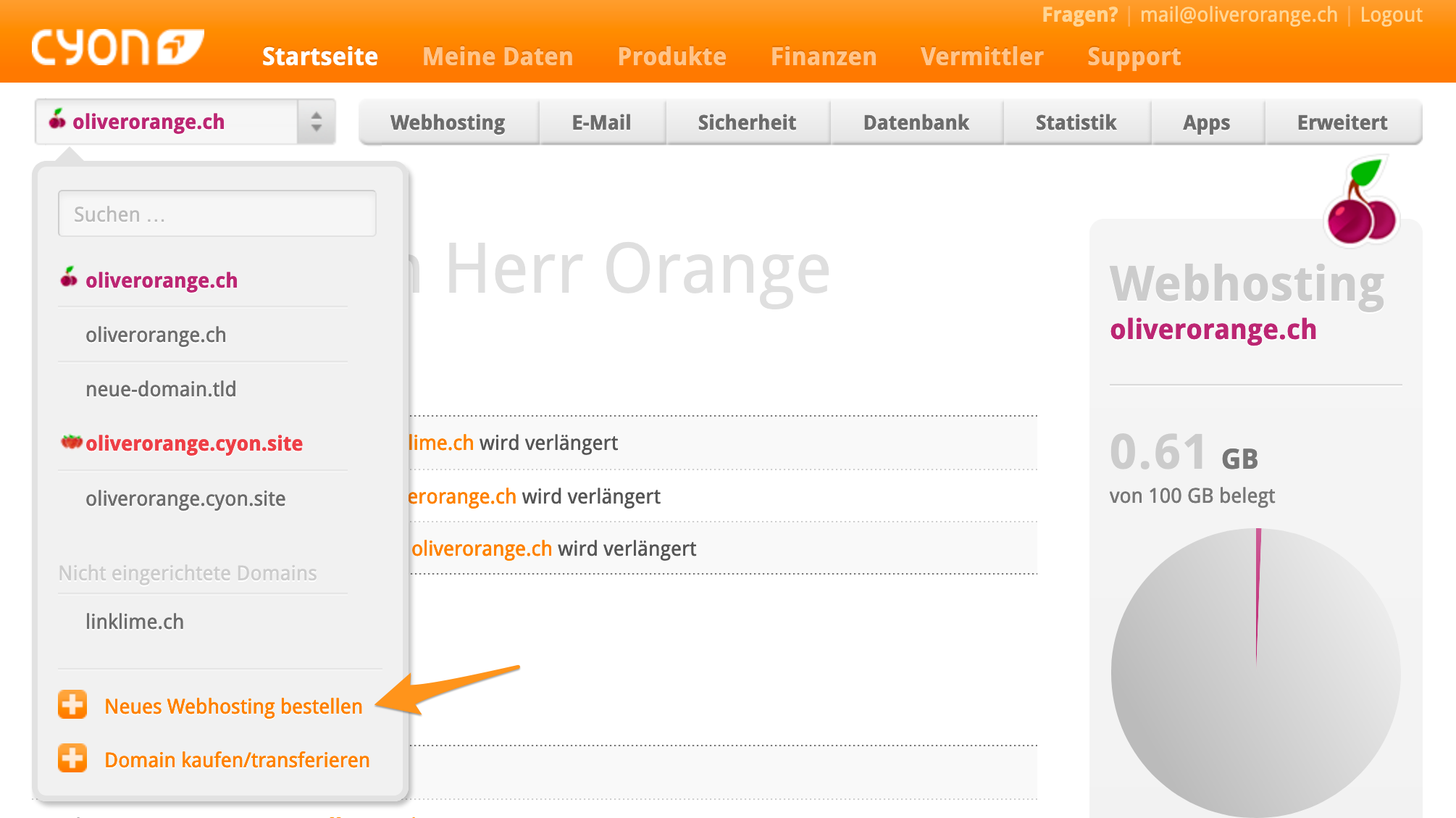
Task: Toggle the domain selector arrows
Action: point(316,122)
